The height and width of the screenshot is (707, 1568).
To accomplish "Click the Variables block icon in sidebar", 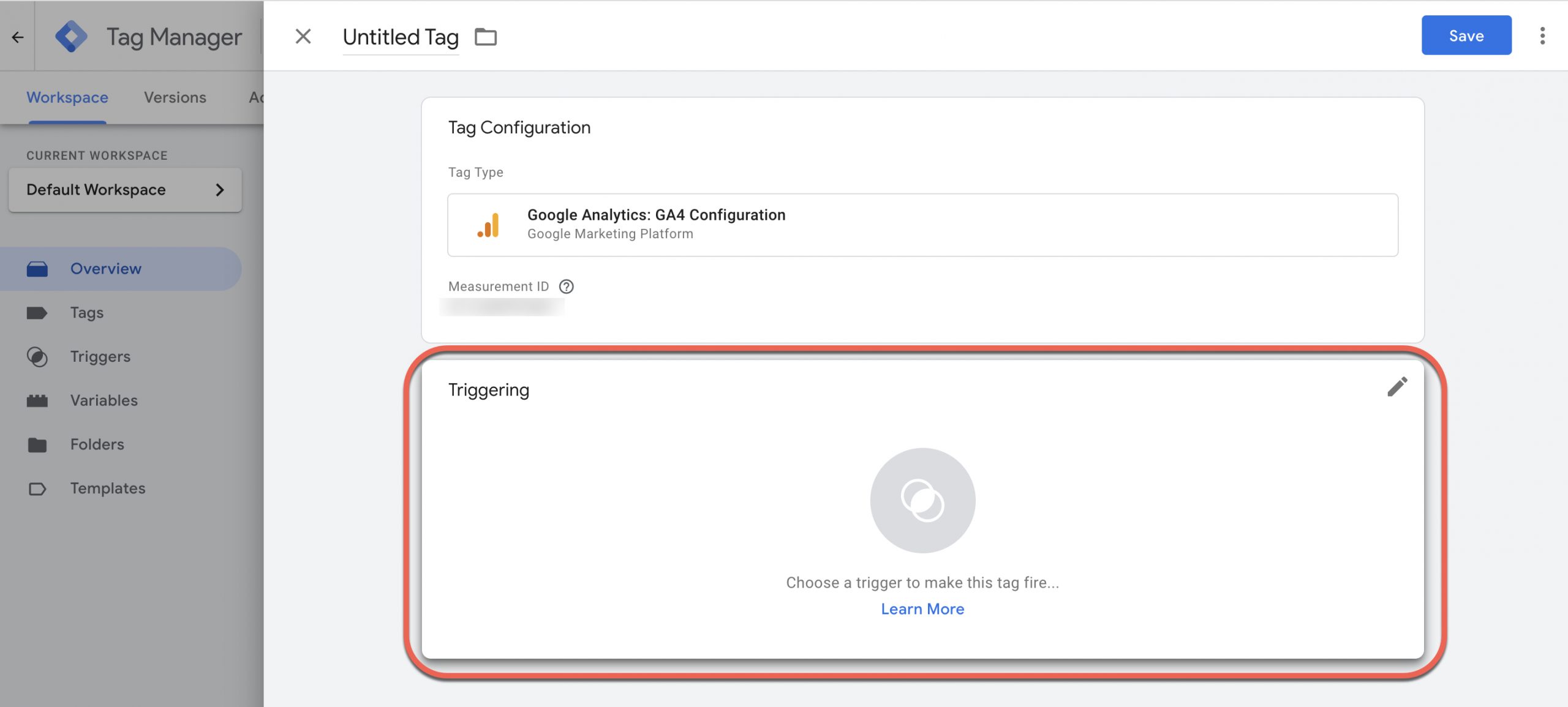I will coord(37,401).
